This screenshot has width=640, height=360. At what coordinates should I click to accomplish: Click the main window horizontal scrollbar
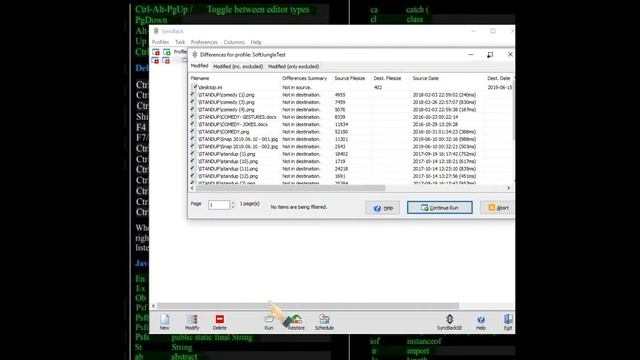coord(308,306)
